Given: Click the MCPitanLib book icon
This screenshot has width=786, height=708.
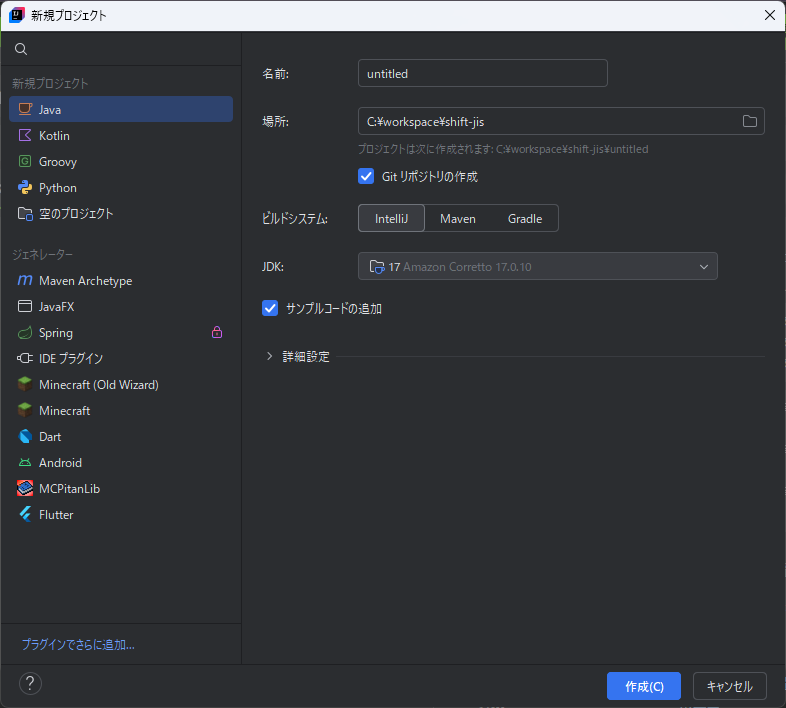Looking at the screenshot, I should click(25, 488).
